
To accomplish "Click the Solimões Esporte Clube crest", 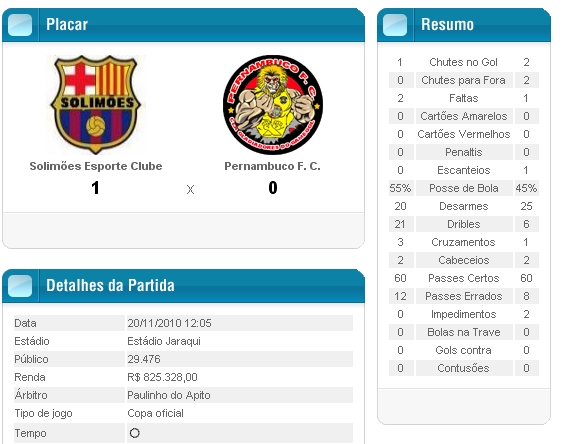I will (x=96, y=105).
